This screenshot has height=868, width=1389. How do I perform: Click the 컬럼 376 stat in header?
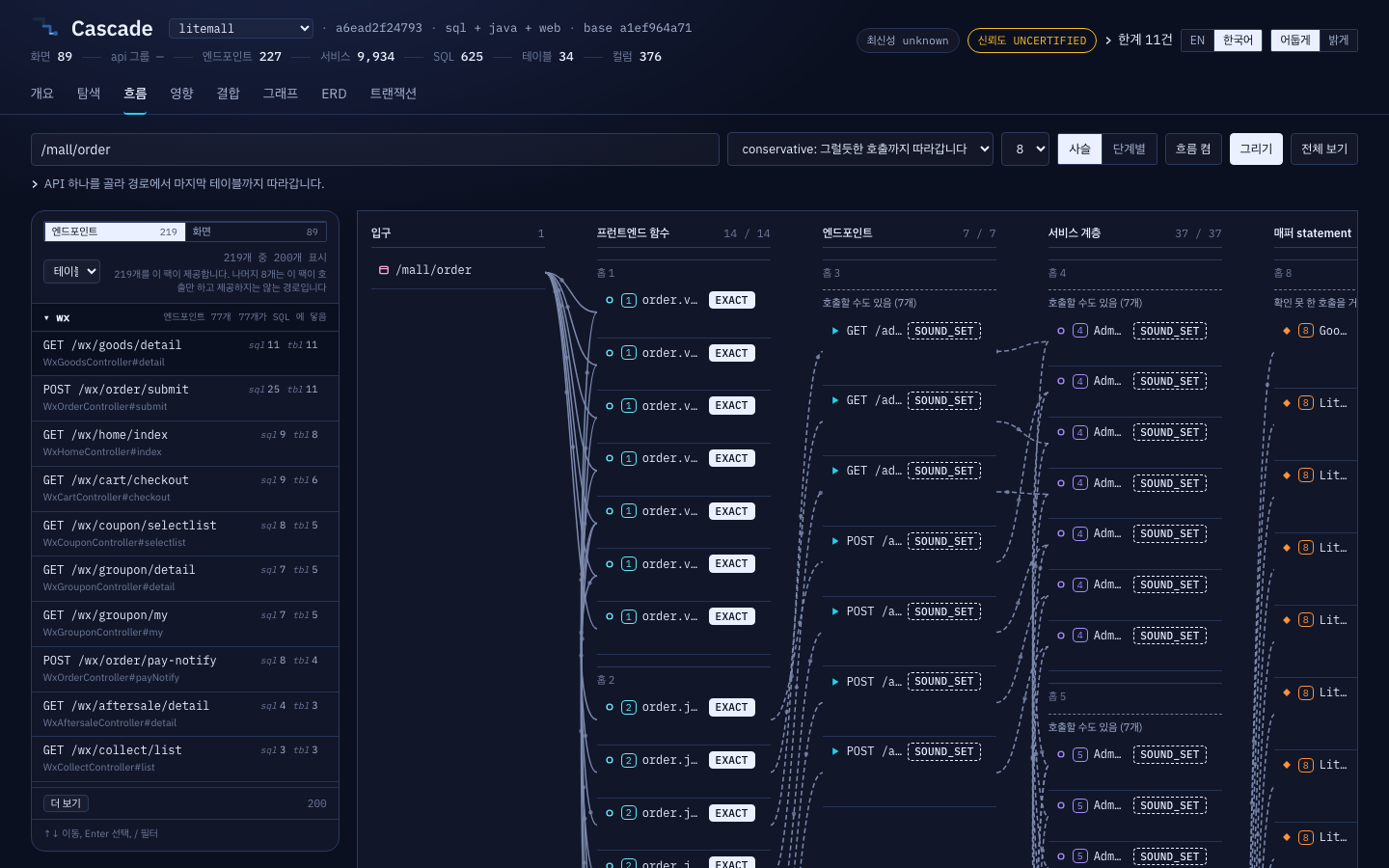coord(637,57)
